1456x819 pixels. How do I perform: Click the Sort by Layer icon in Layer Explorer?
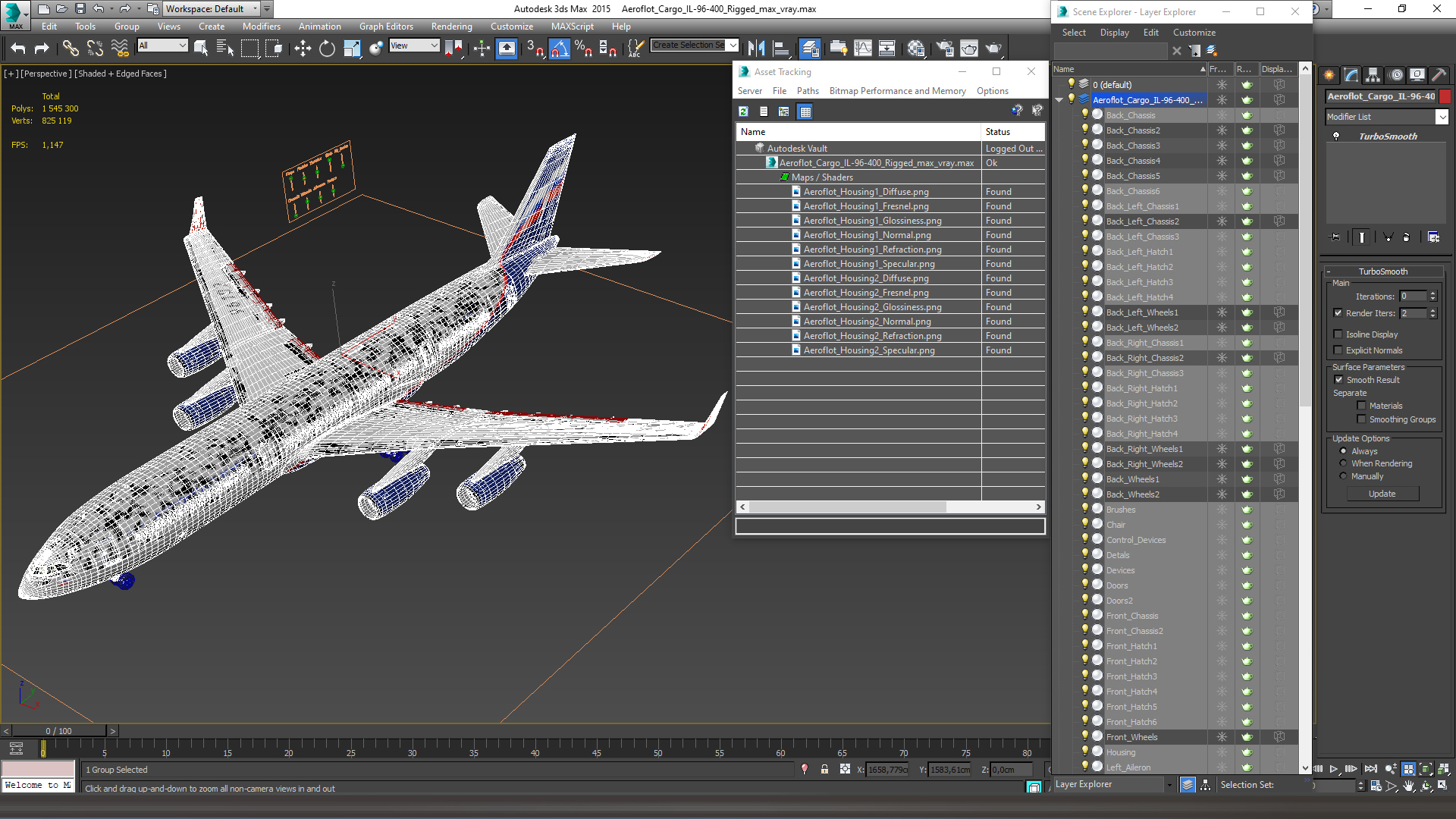tap(1188, 785)
